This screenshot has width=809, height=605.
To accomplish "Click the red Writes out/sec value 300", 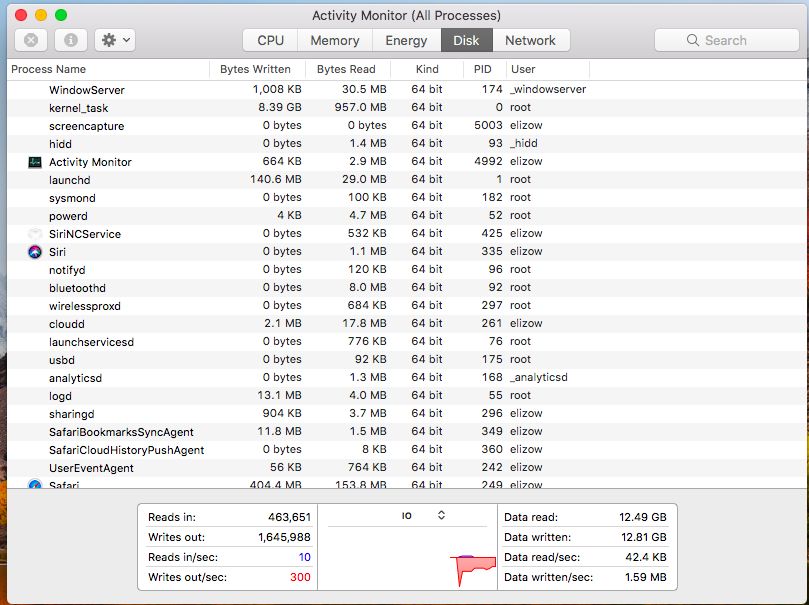I will [x=300, y=577].
